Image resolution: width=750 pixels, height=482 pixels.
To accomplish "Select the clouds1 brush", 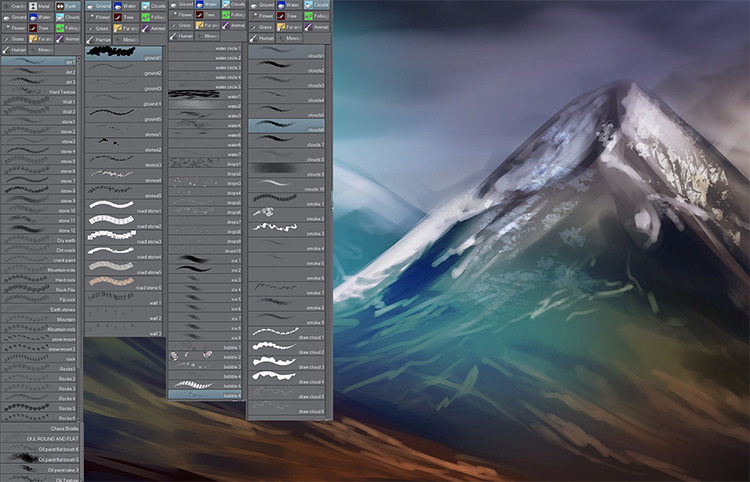I will click(287, 52).
